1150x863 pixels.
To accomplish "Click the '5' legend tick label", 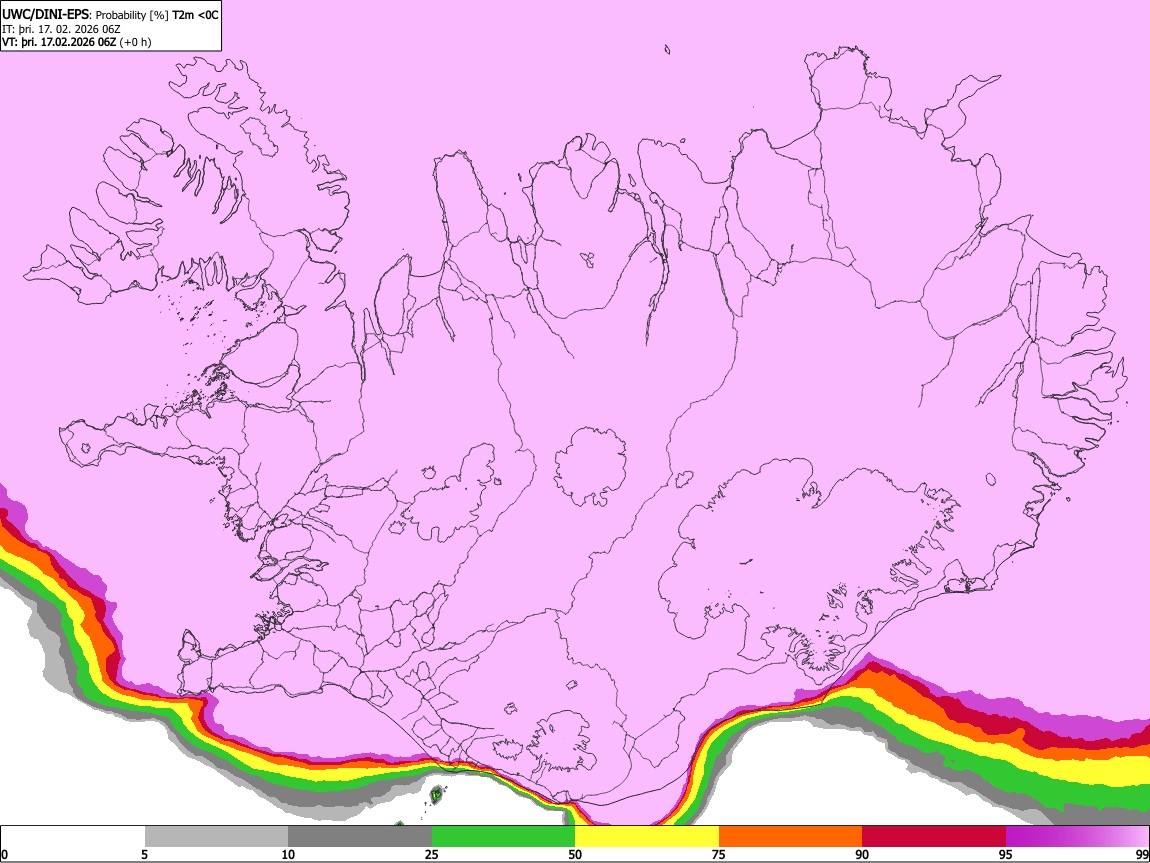I will (144, 855).
